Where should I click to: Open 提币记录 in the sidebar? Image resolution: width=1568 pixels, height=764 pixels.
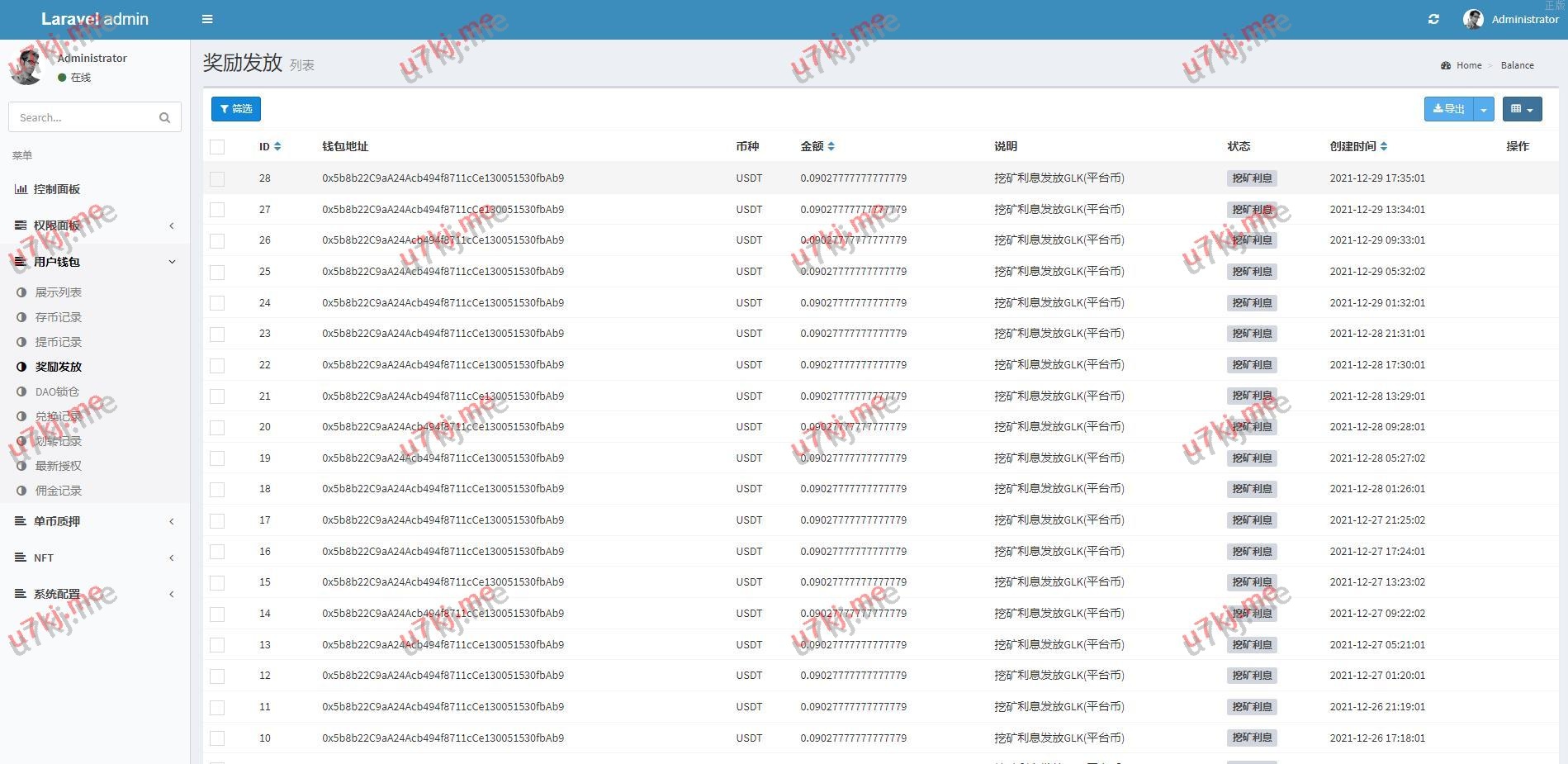coord(58,342)
